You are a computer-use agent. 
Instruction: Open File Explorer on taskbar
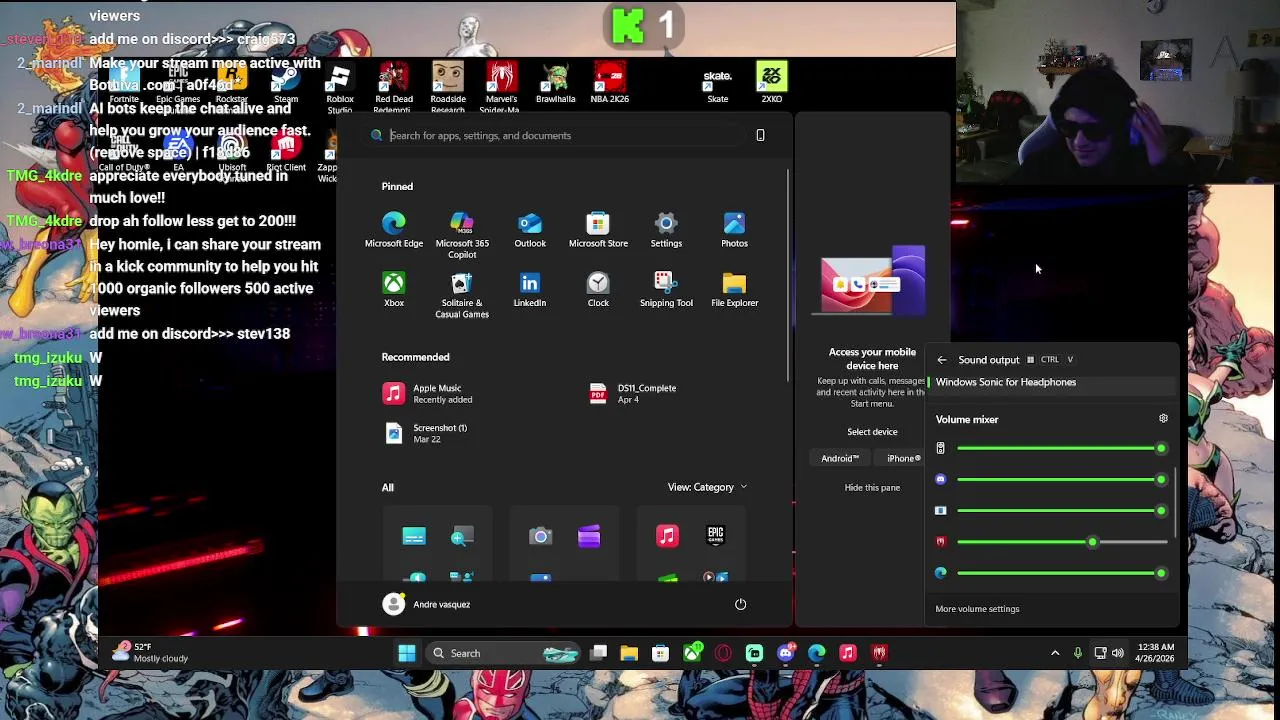click(629, 653)
